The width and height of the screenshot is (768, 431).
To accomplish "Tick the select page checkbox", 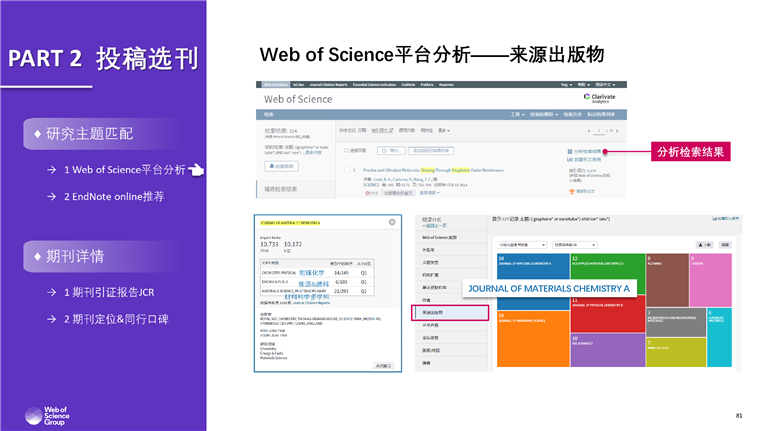I will [346, 150].
